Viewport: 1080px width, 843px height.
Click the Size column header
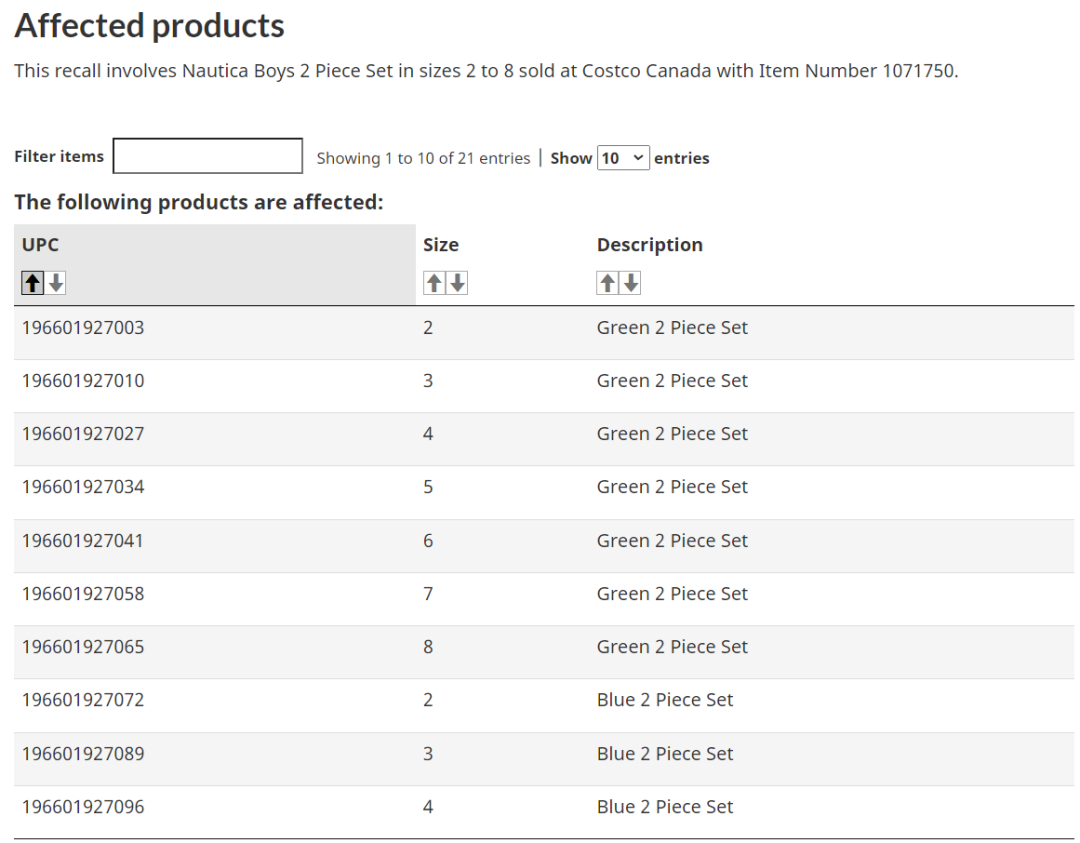pyautogui.click(x=441, y=245)
